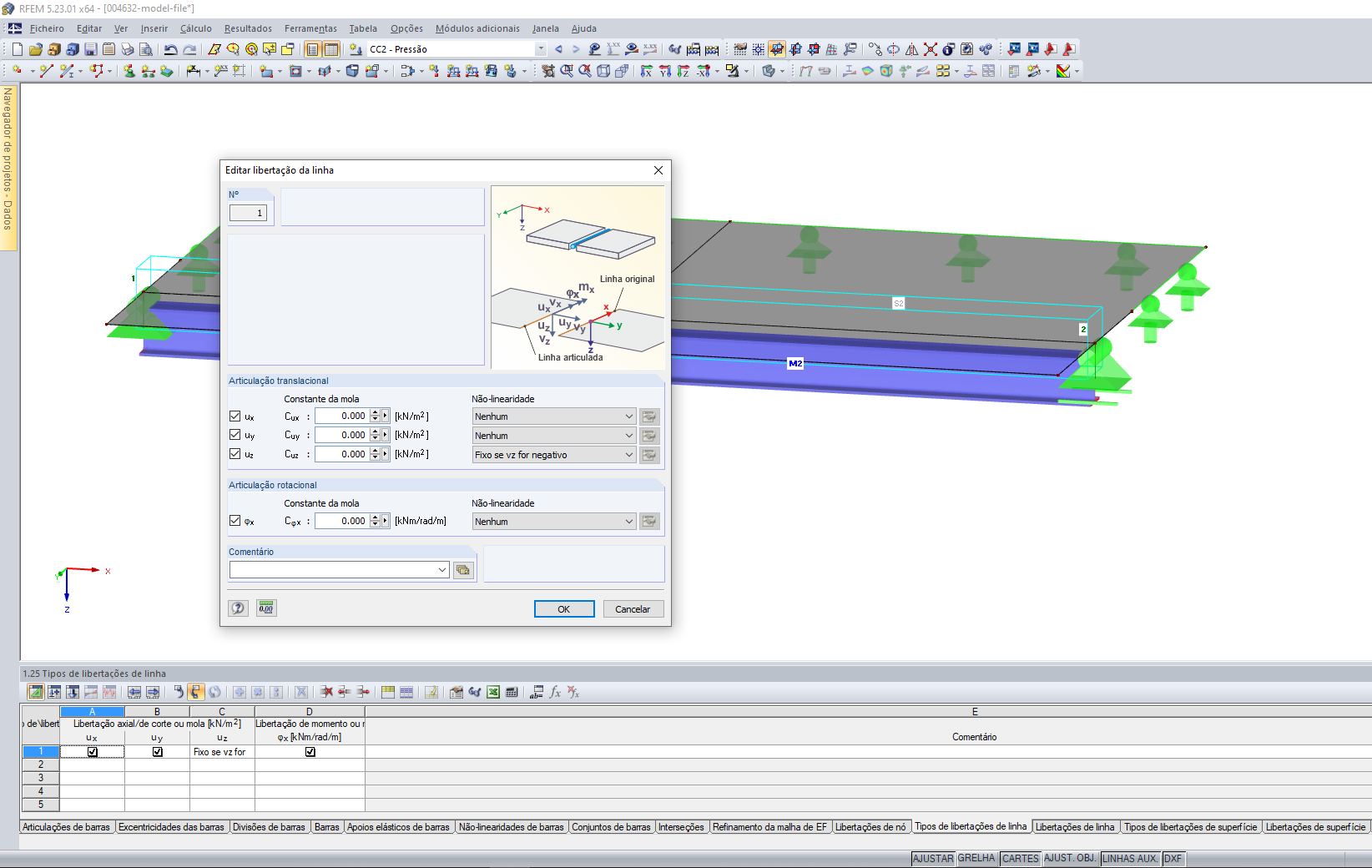The width and height of the screenshot is (1372, 868).
Task: Uncheck the uz translational release checkbox
Action: 235,454
